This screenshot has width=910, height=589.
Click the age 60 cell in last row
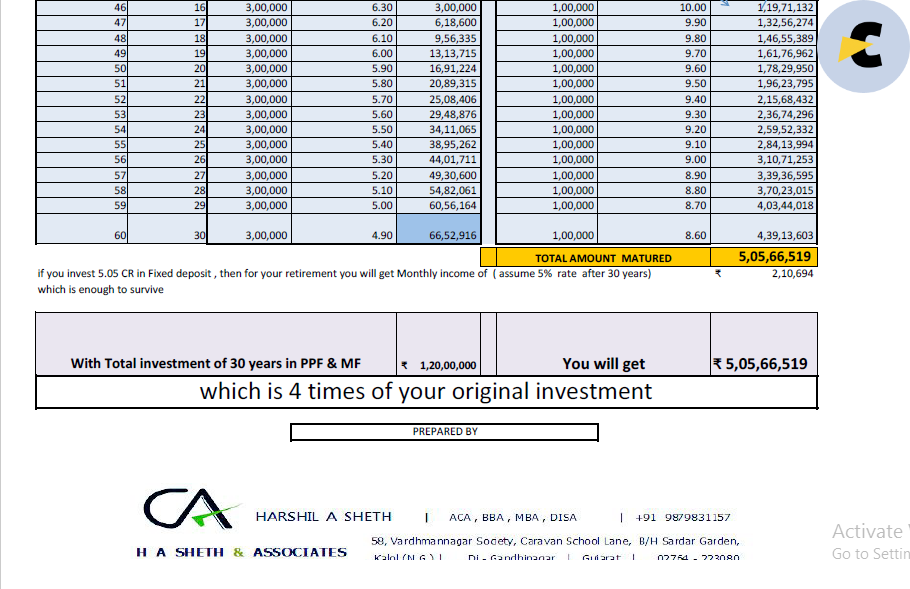(x=82, y=229)
